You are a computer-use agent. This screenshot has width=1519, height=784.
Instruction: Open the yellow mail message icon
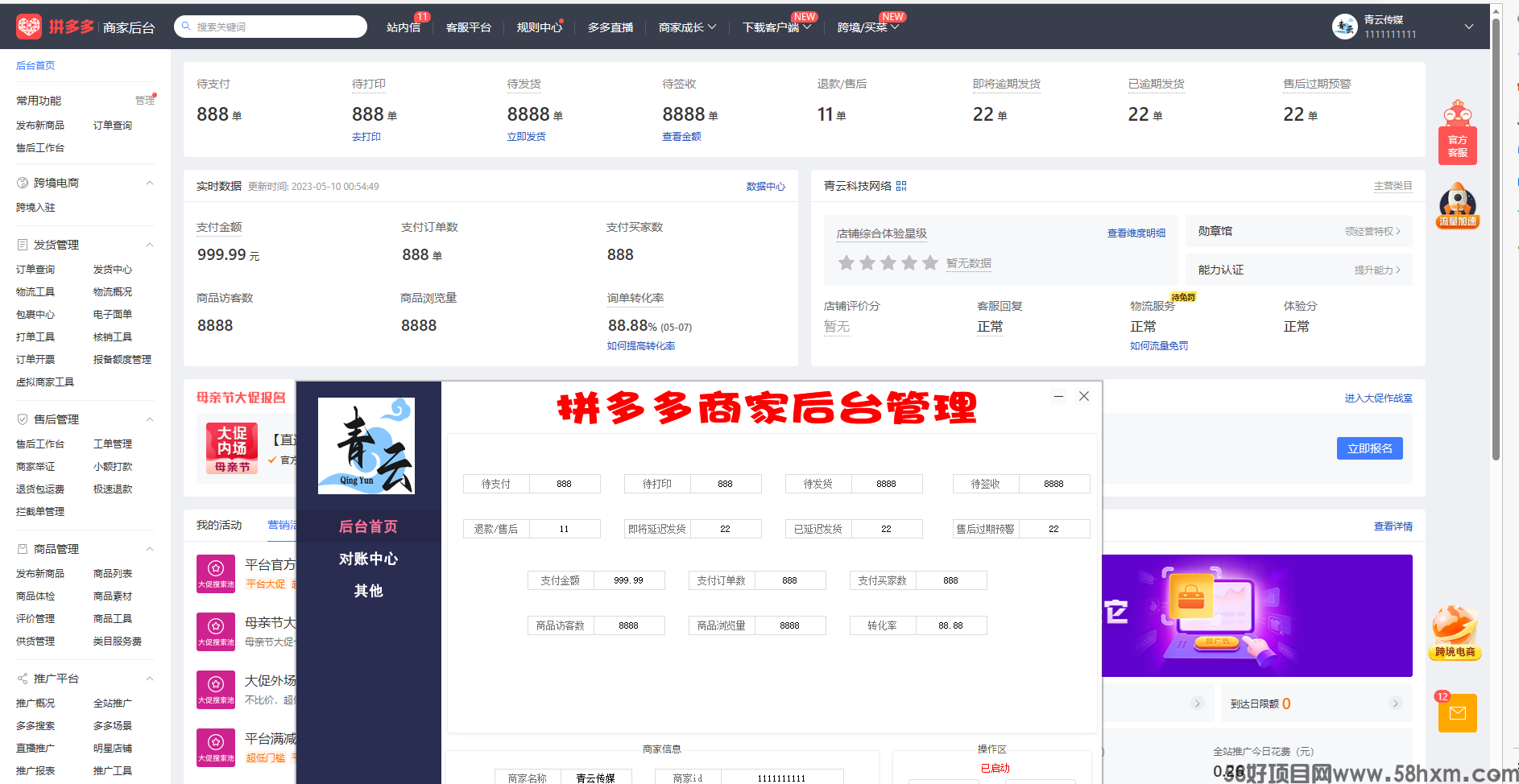pyautogui.click(x=1458, y=712)
